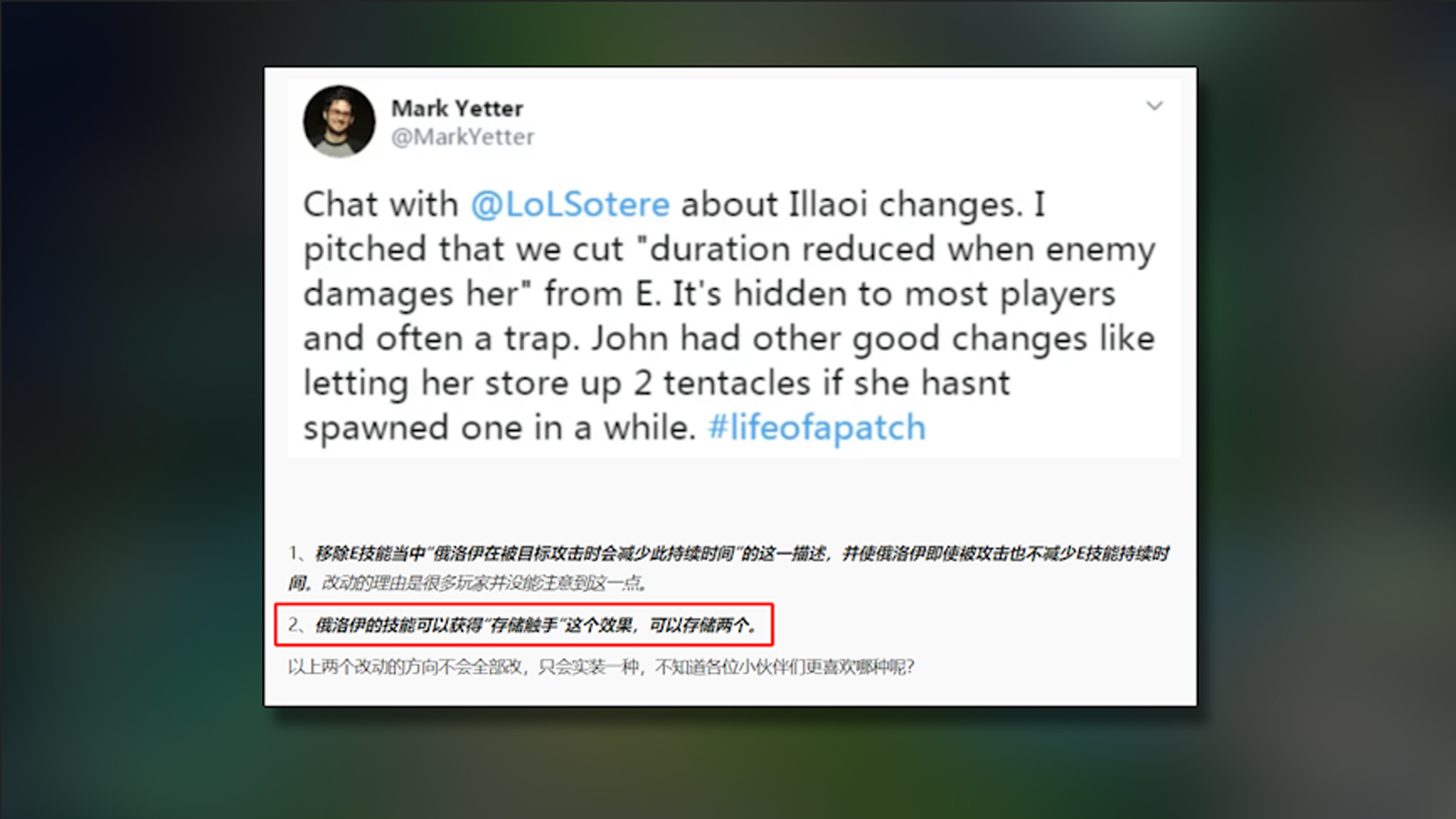The height and width of the screenshot is (819, 1456).
Task: Click the "1、" number marker of the first point
Action: (x=299, y=554)
